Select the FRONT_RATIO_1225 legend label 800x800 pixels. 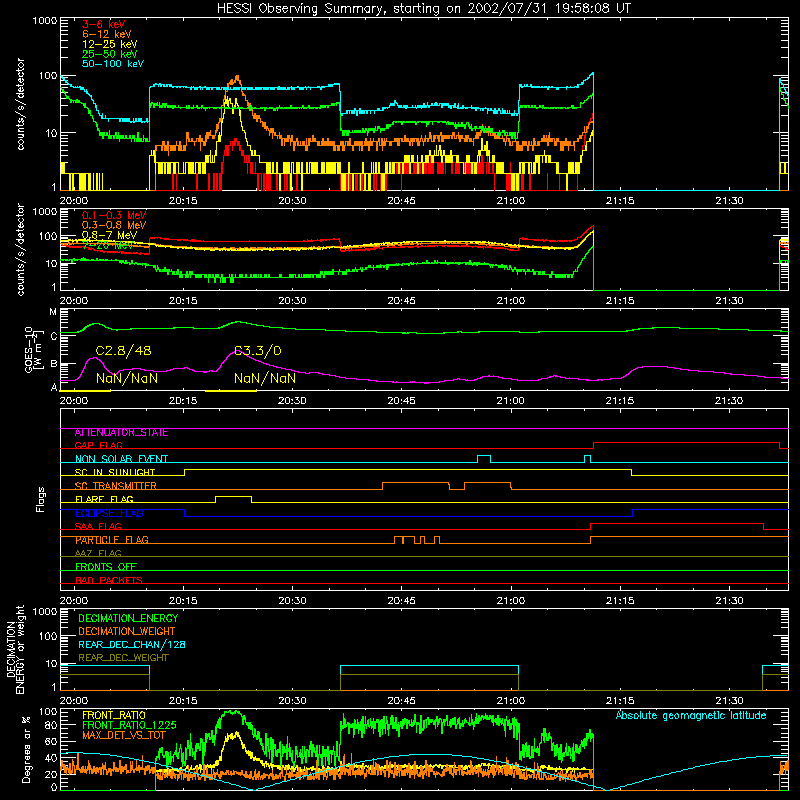(130, 726)
